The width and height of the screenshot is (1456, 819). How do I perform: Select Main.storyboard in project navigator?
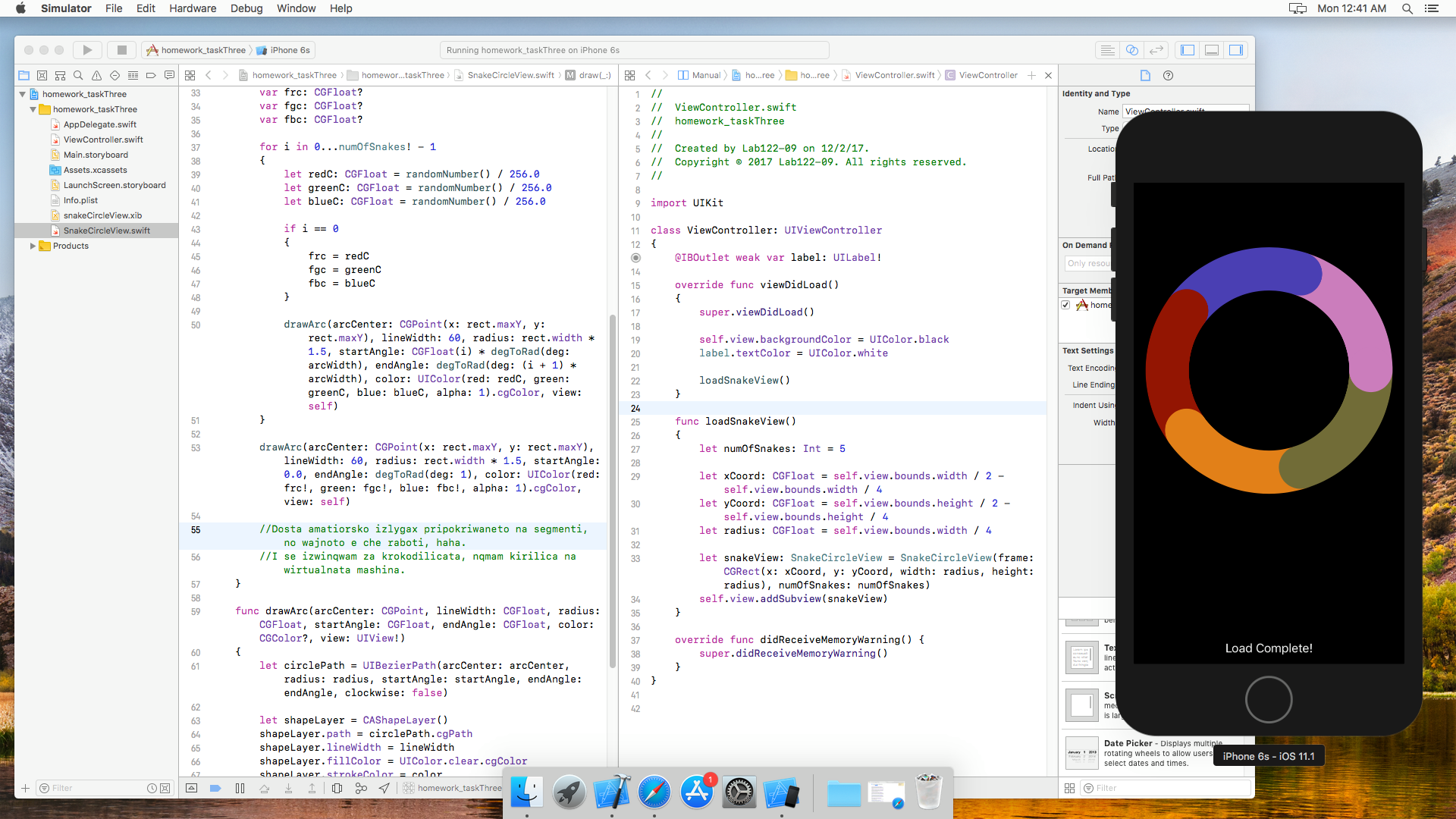pyautogui.click(x=96, y=155)
